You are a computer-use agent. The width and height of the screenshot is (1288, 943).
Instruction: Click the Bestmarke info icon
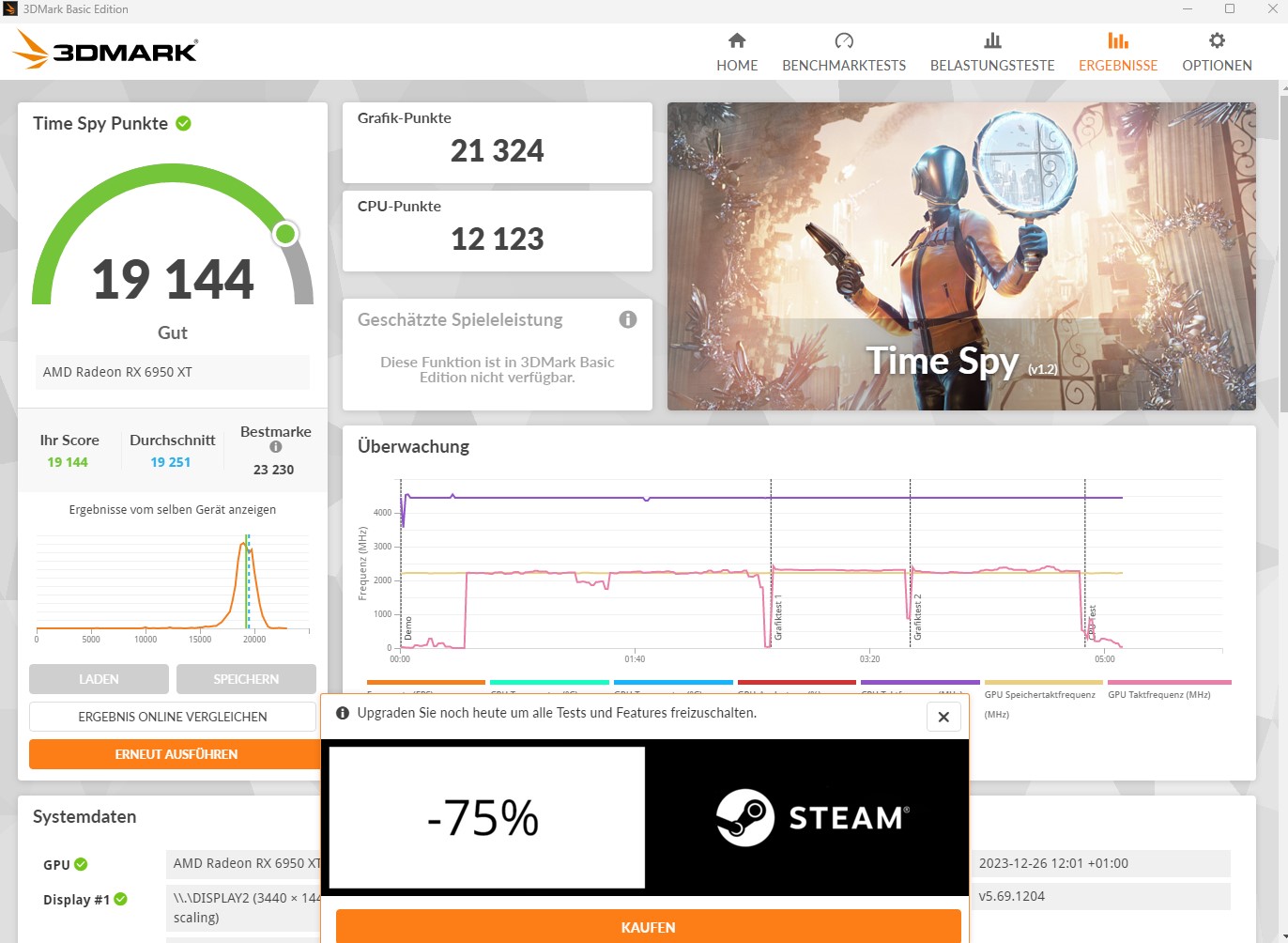(x=276, y=447)
